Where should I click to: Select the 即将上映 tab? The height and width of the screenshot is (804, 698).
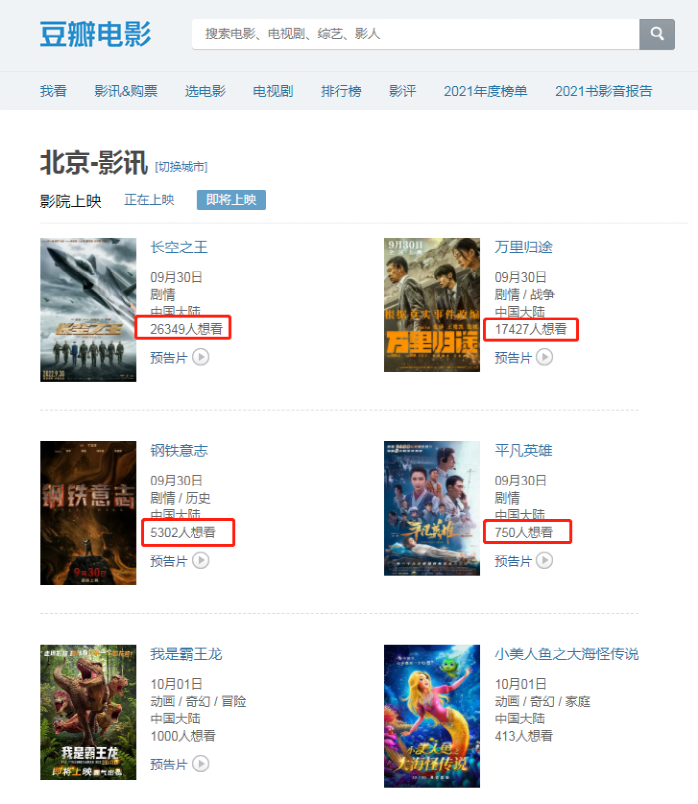tap(231, 199)
